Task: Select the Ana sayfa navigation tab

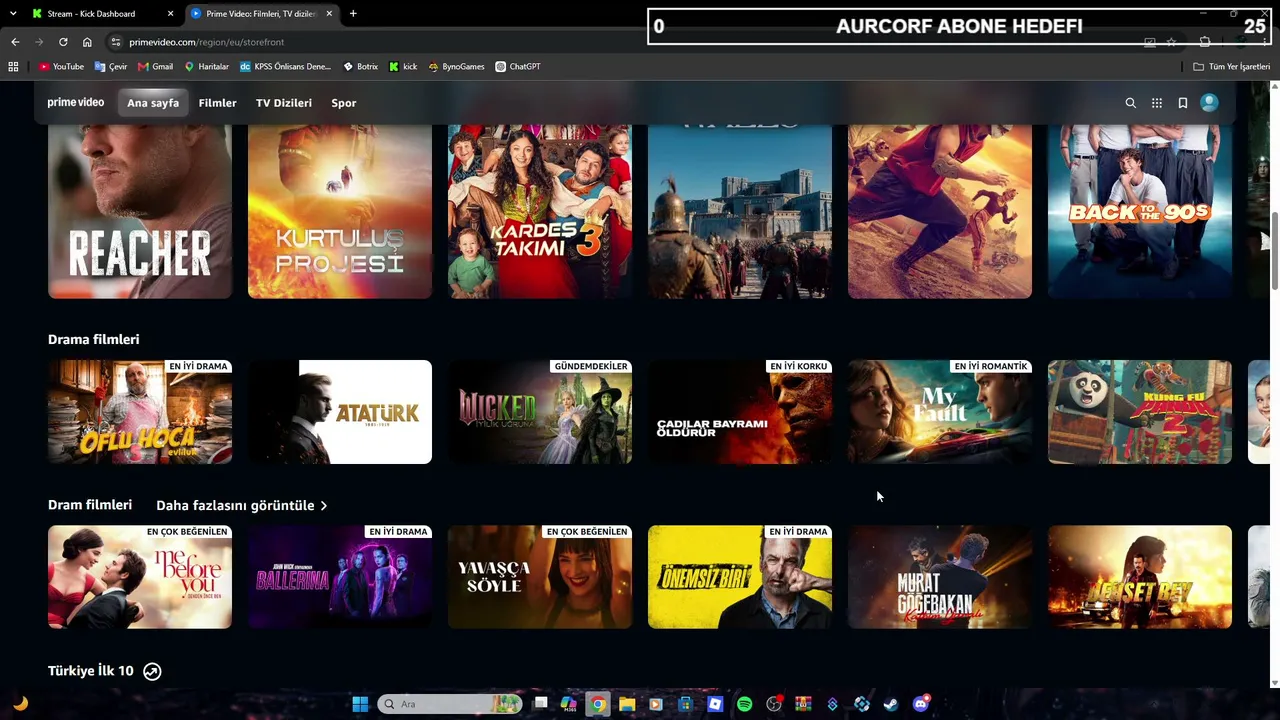Action: [153, 103]
